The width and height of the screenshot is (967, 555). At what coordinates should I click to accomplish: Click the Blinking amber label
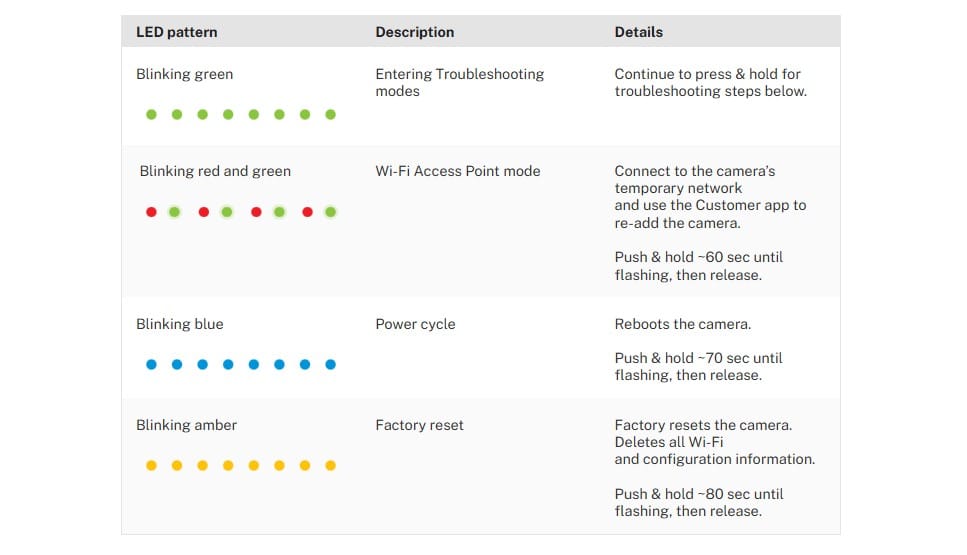tap(186, 426)
